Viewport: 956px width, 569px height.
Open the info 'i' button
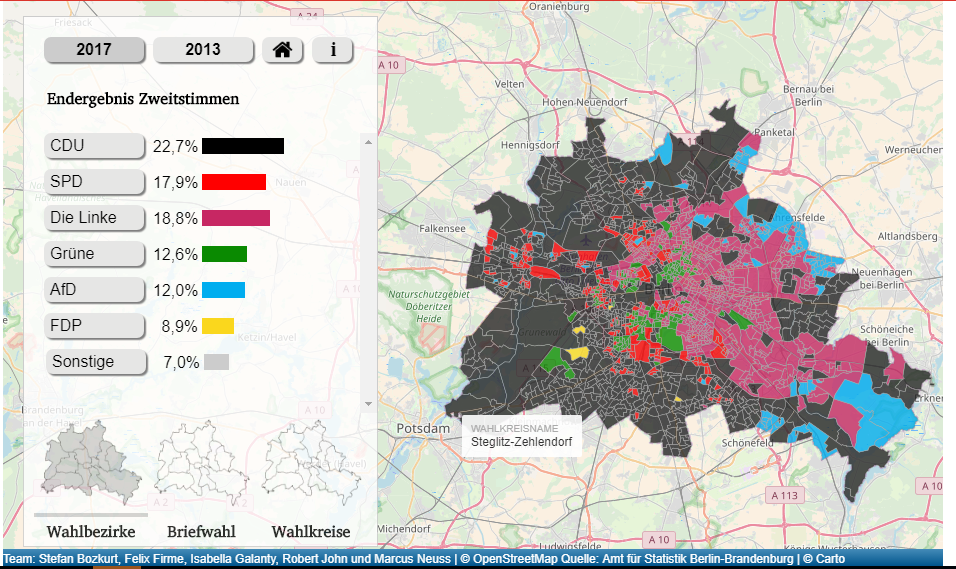(x=333, y=50)
